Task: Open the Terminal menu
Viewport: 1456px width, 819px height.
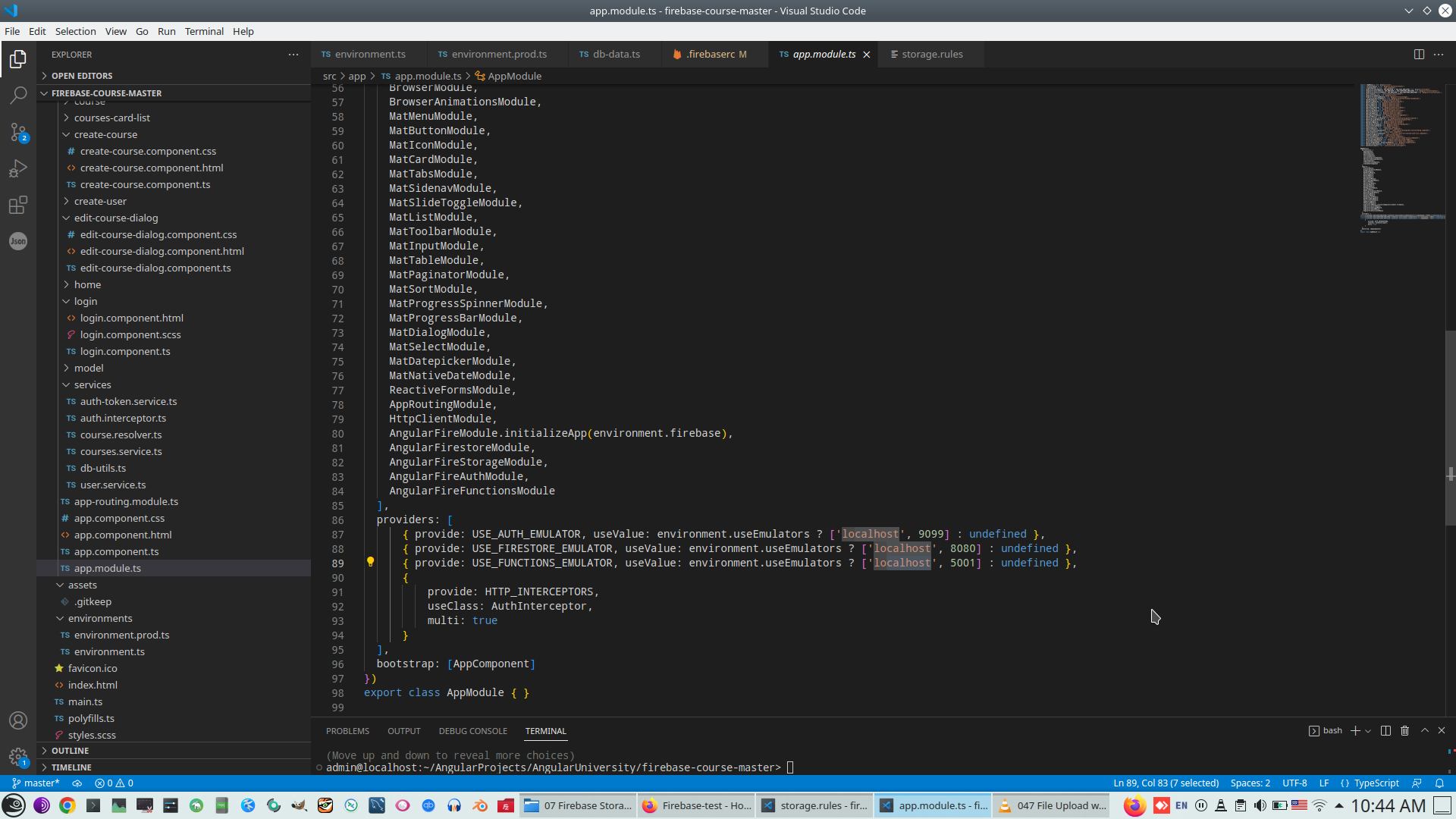Action: click(x=204, y=31)
